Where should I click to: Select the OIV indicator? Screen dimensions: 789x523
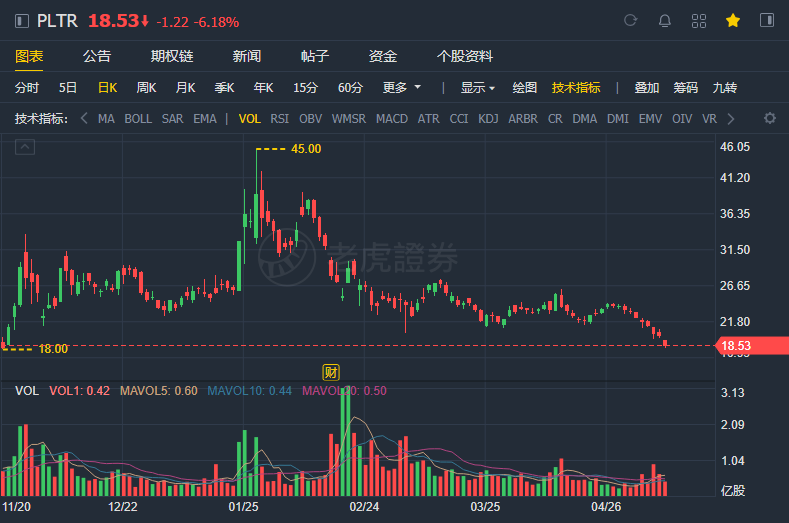(x=682, y=119)
